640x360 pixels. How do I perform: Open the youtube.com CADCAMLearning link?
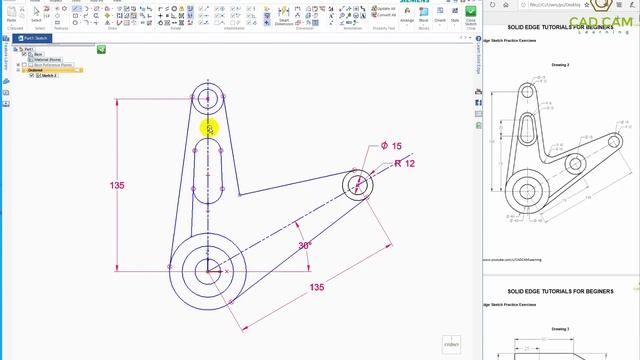(512, 260)
